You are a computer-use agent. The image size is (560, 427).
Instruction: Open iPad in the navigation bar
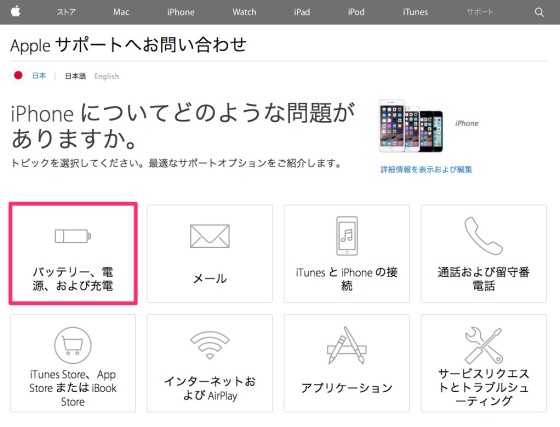click(302, 12)
